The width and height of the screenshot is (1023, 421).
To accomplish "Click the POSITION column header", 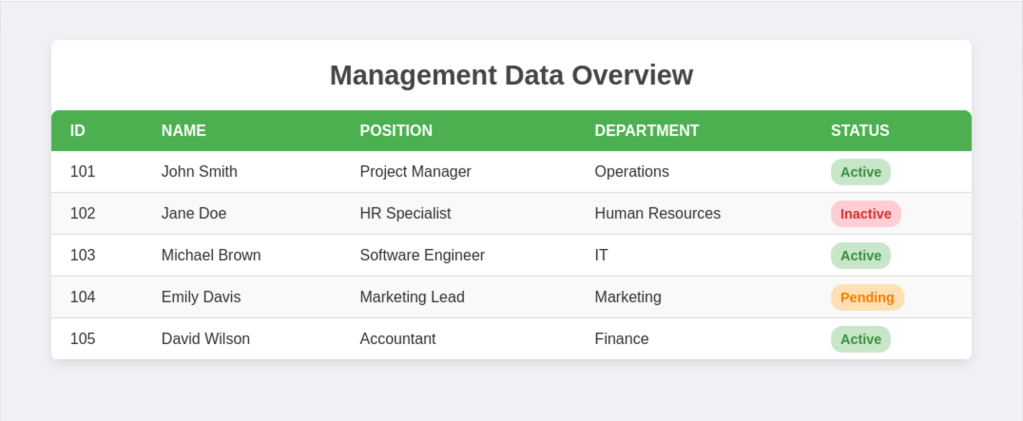I will (396, 131).
